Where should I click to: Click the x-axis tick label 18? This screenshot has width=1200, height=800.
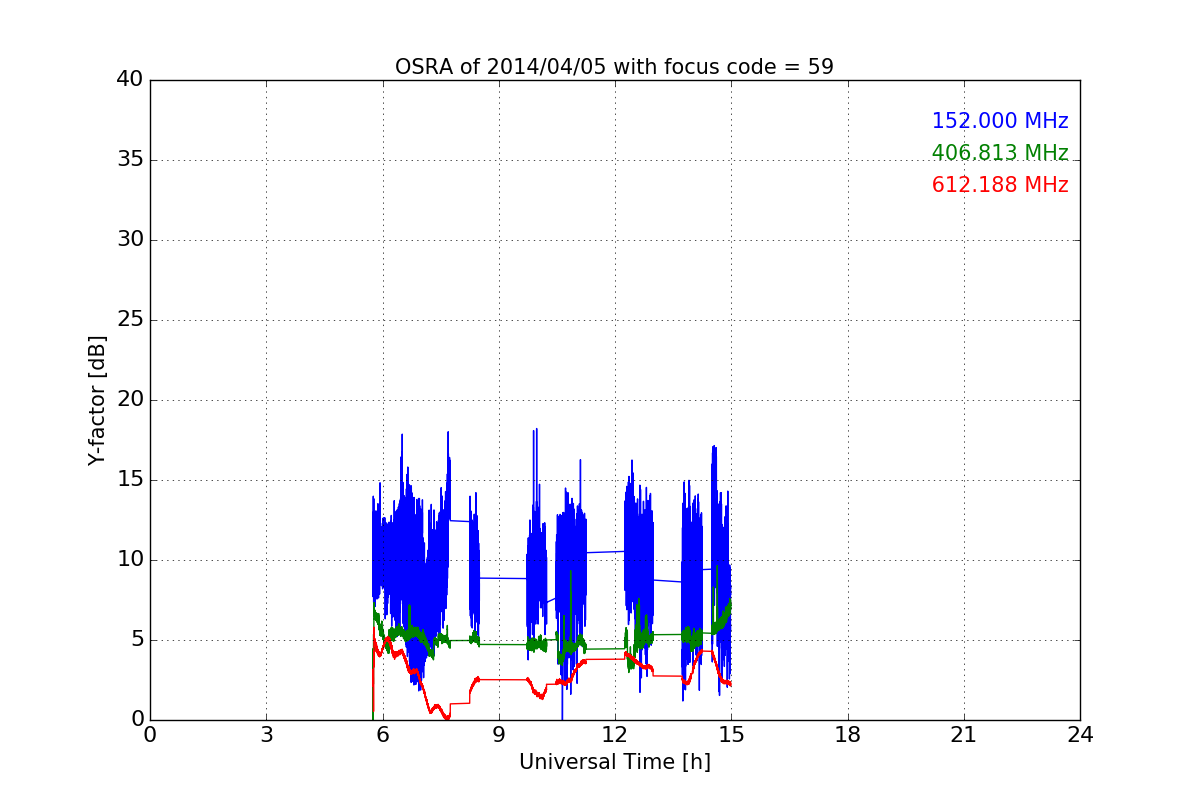847,735
